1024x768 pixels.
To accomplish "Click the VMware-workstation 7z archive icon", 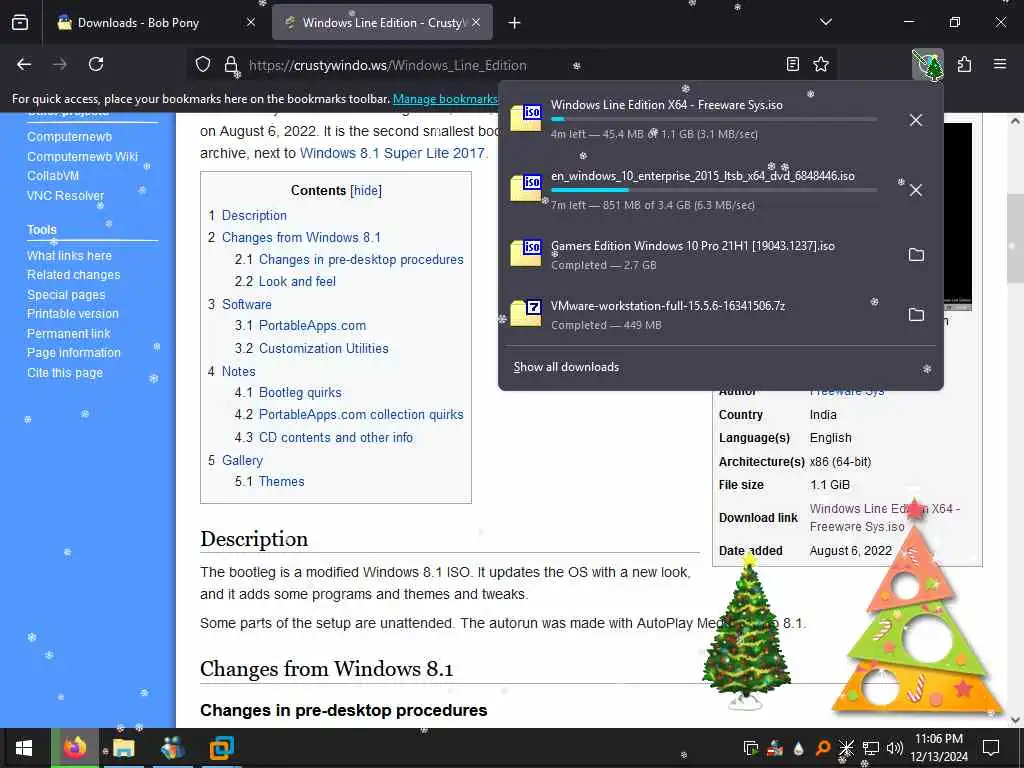I will coord(526,313).
